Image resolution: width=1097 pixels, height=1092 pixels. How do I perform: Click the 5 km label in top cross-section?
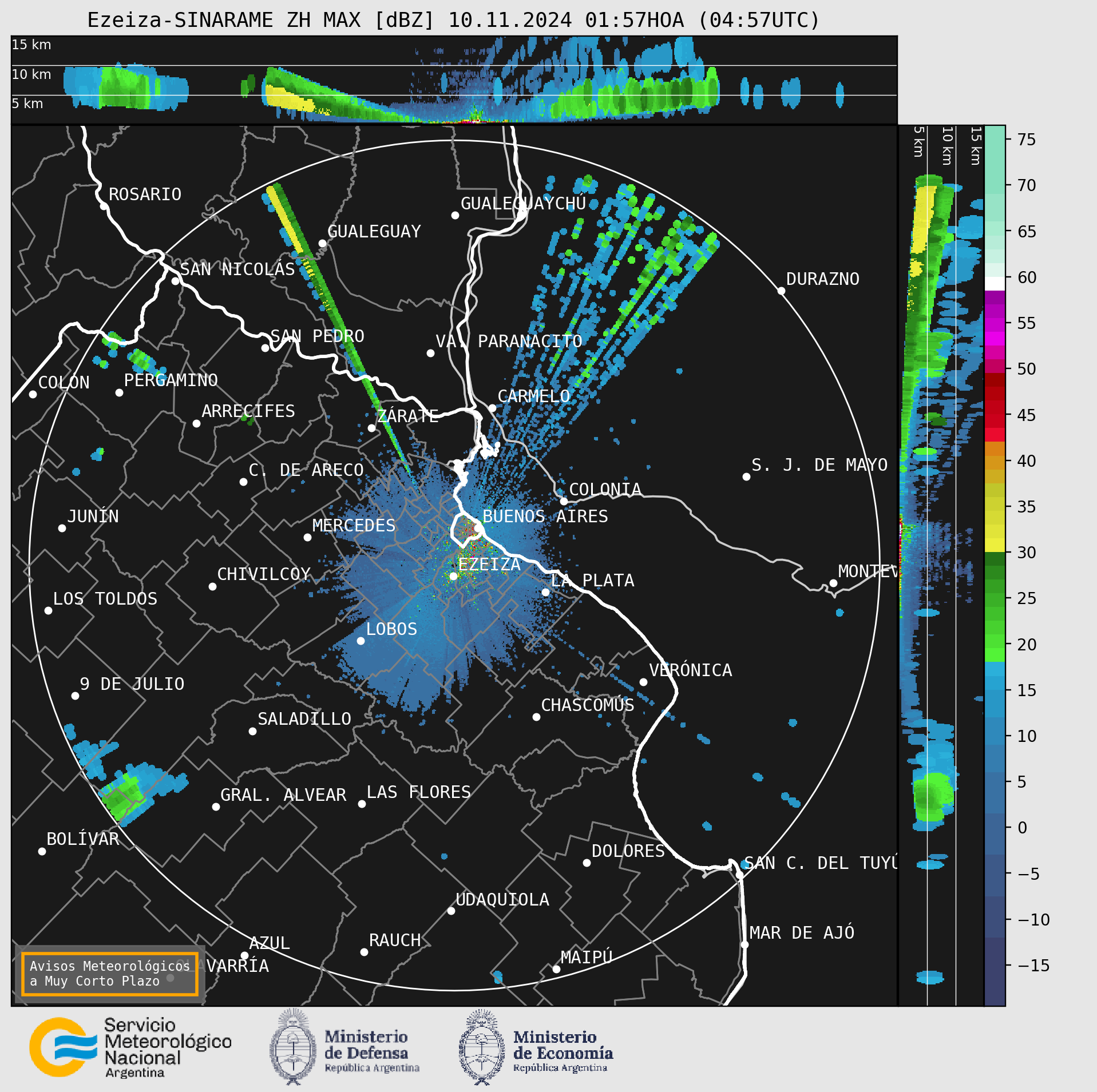(x=27, y=104)
